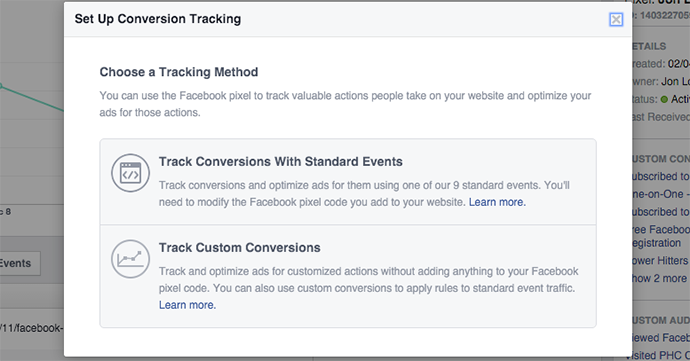Click the Choose a Tracking Method heading
690x361 pixels.
pyautogui.click(x=179, y=72)
